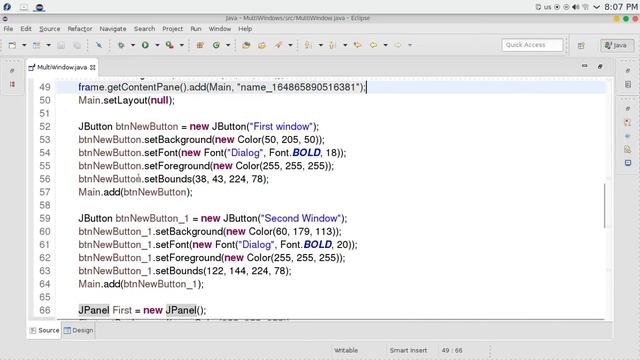Click the 49 : 66 cursor position
640x360 pixels.
tap(452, 350)
